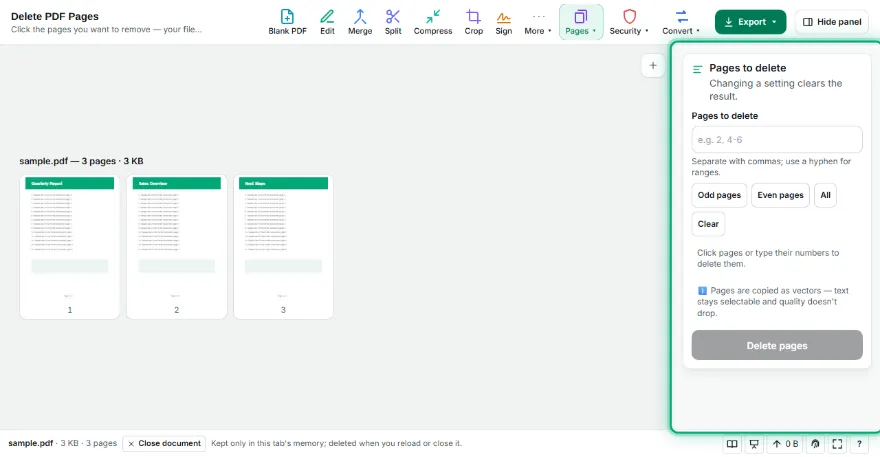Open the book reading view icon
This screenshot has width=880, height=457.
click(x=732, y=444)
